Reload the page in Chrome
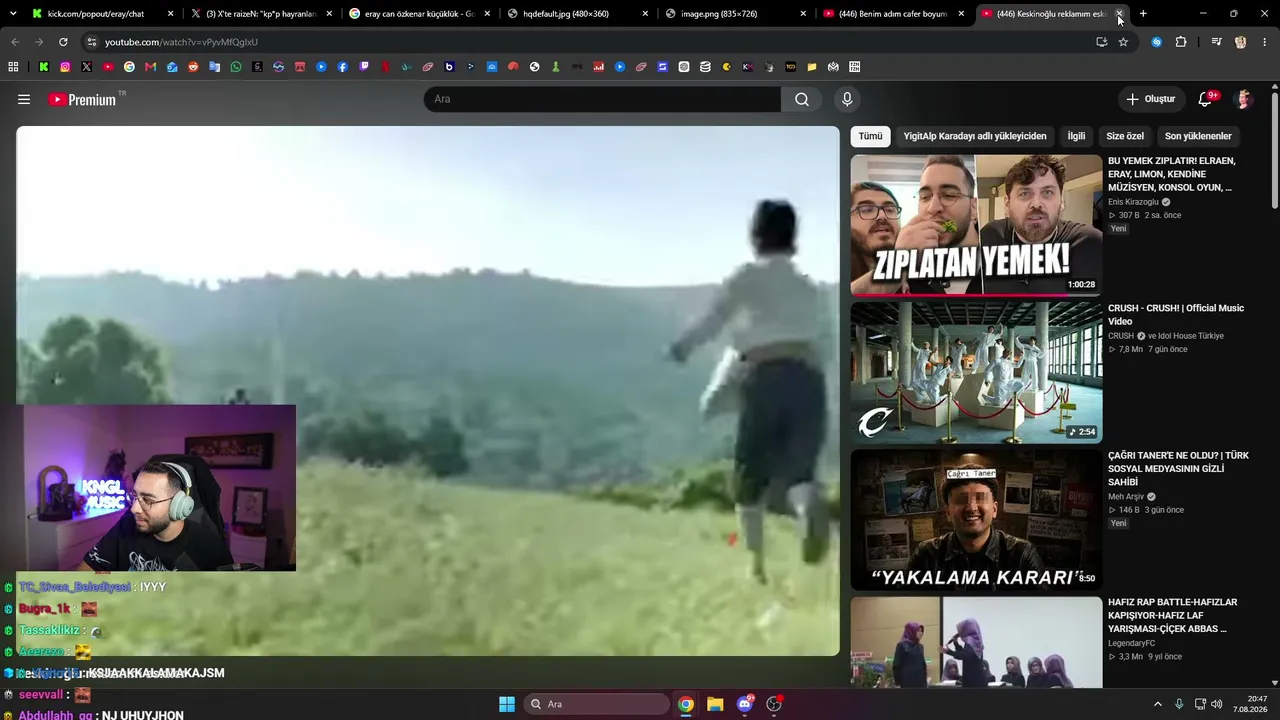The height and width of the screenshot is (720, 1280). (x=63, y=42)
